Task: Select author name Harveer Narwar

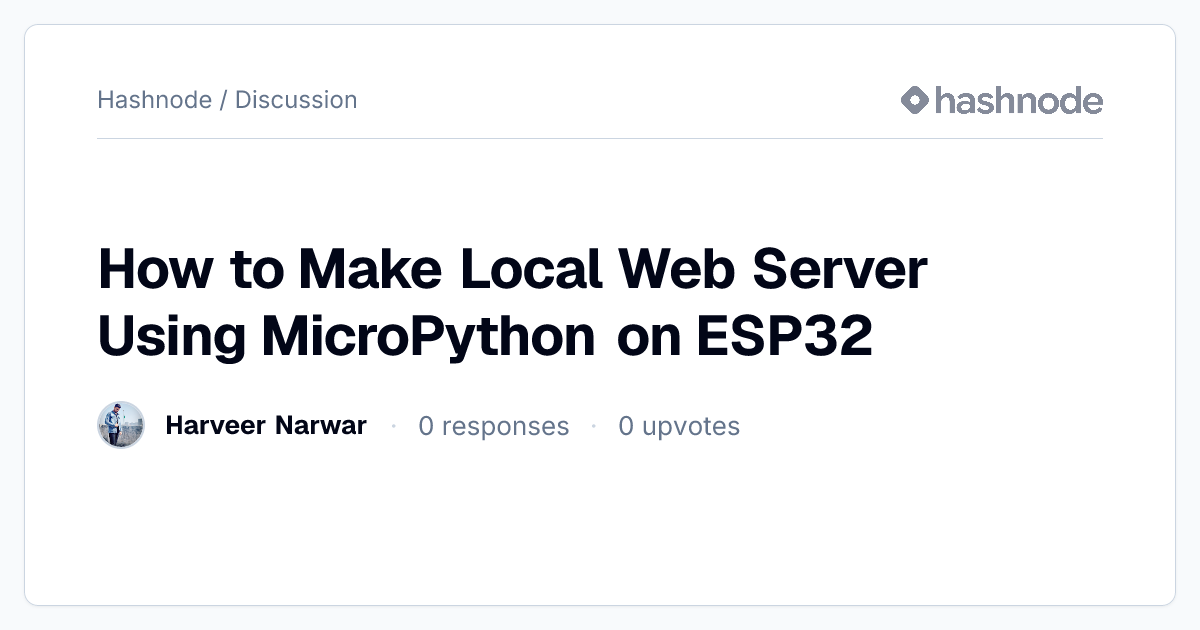Action: pos(266,426)
